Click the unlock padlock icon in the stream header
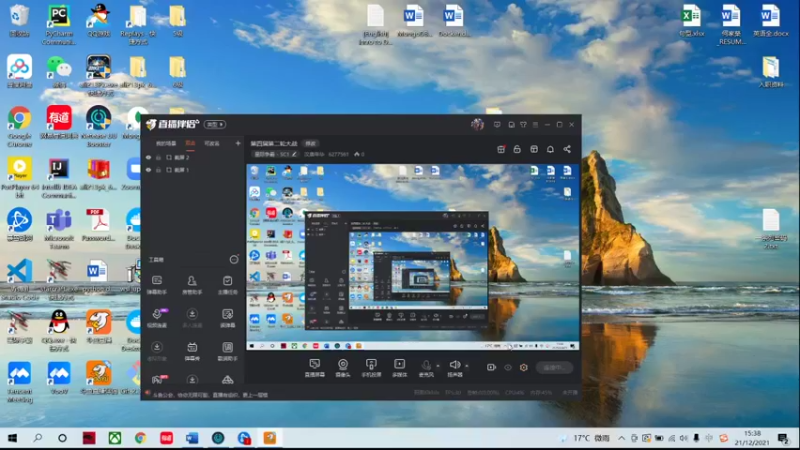800x450 pixels. click(517, 149)
